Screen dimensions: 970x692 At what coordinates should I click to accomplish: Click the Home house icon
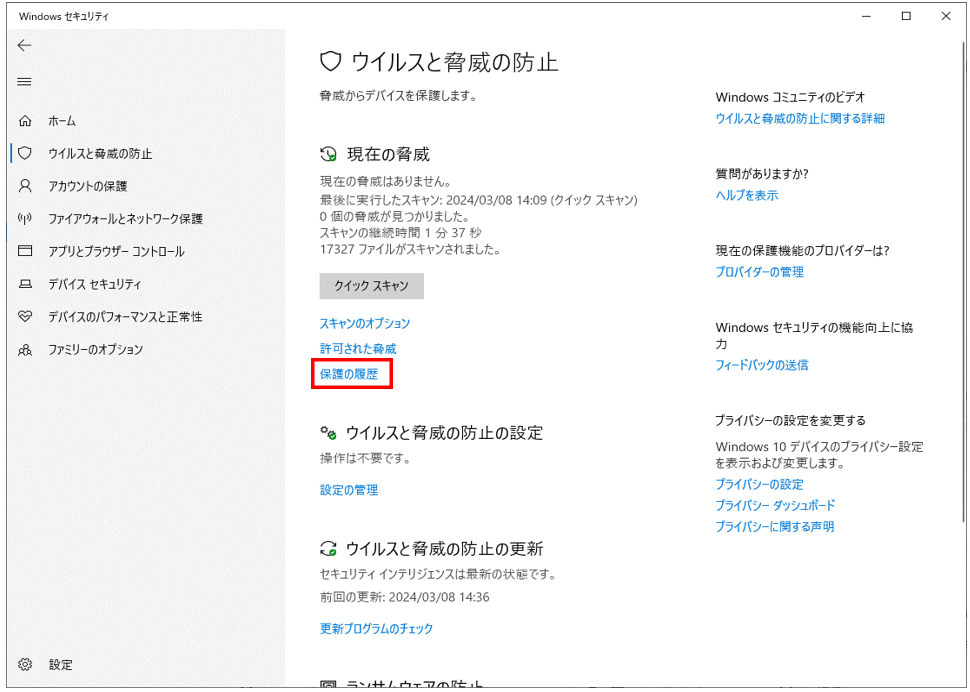pyautogui.click(x=25, y=121)
